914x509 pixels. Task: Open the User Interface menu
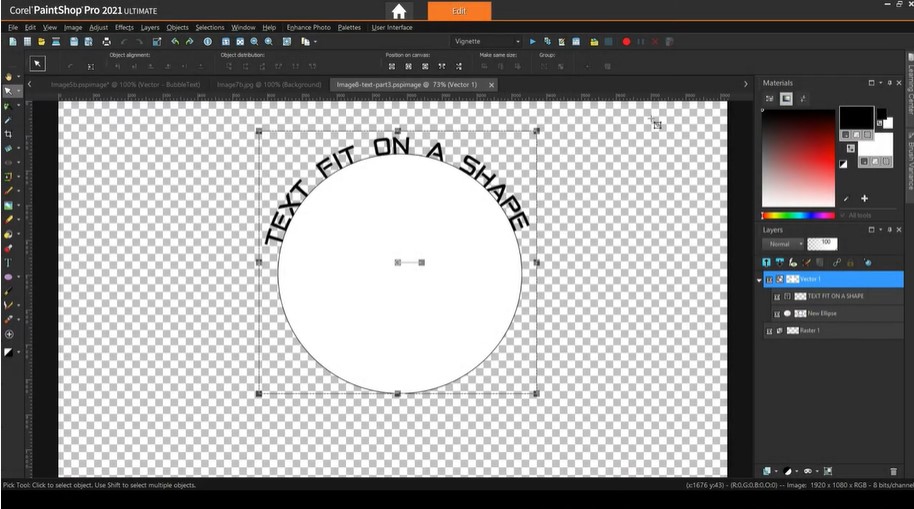pos(392,27)
